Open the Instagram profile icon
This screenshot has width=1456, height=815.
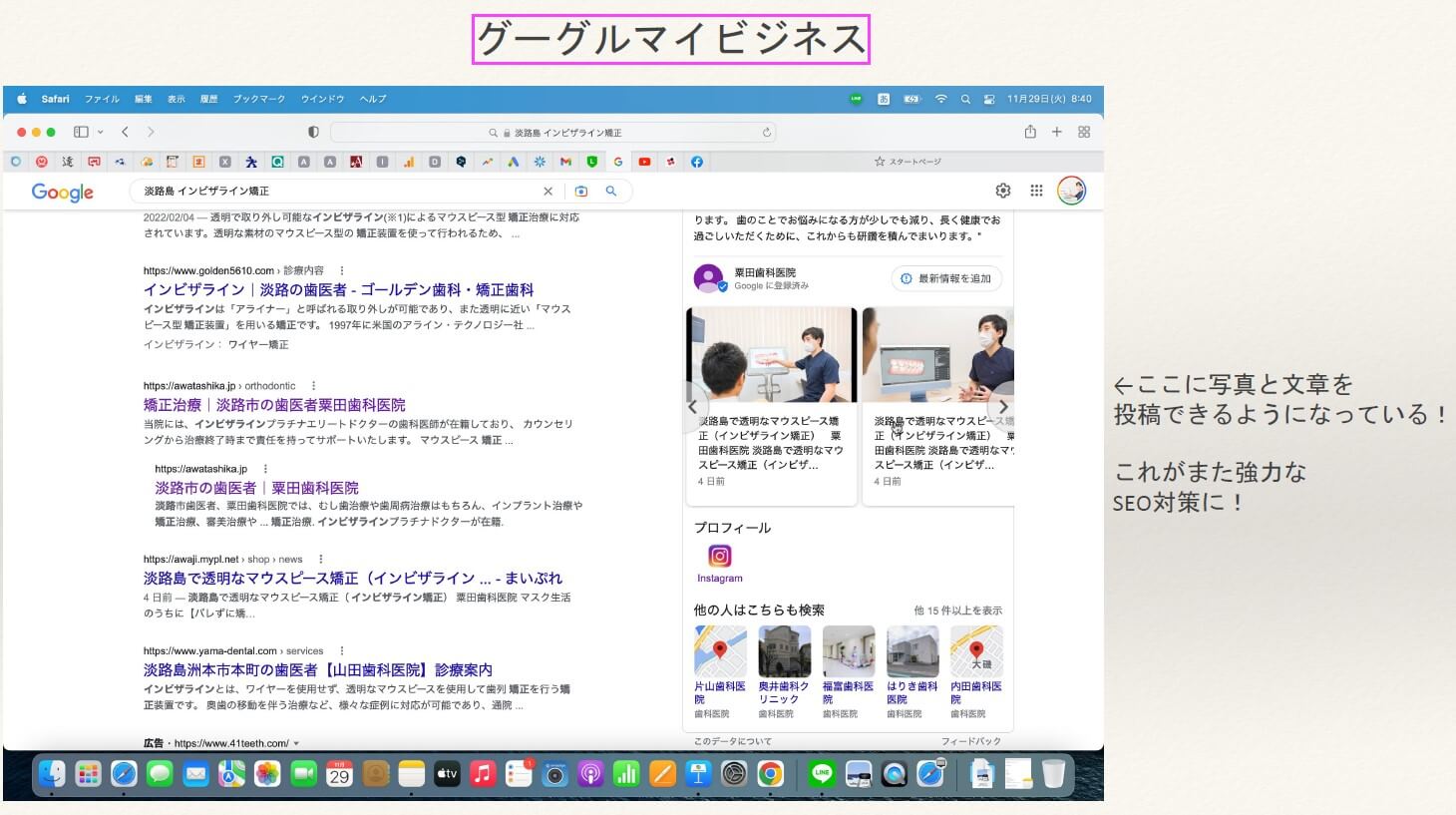click(x=719, y=556)
